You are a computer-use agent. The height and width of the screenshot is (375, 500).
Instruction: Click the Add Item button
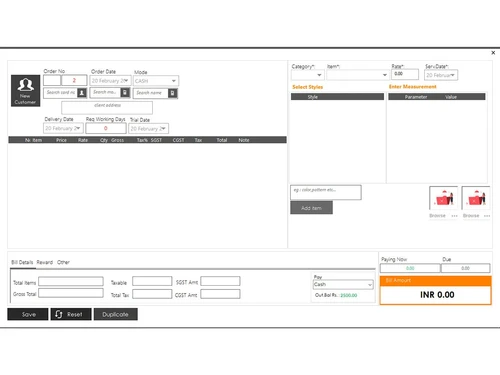311,208
